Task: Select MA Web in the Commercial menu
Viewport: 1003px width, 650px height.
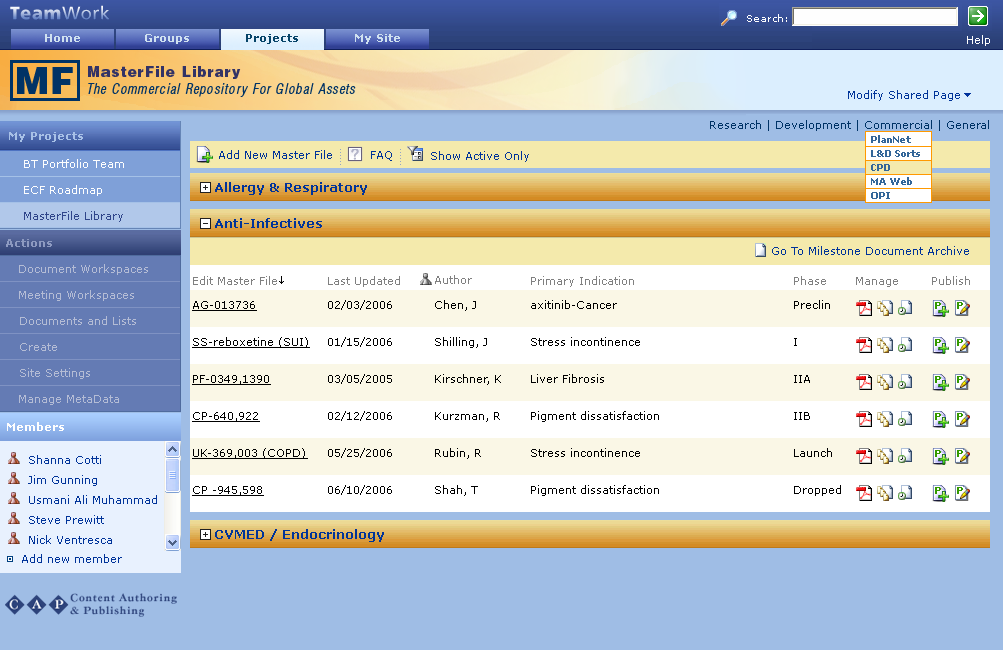Action: [898, 182]
